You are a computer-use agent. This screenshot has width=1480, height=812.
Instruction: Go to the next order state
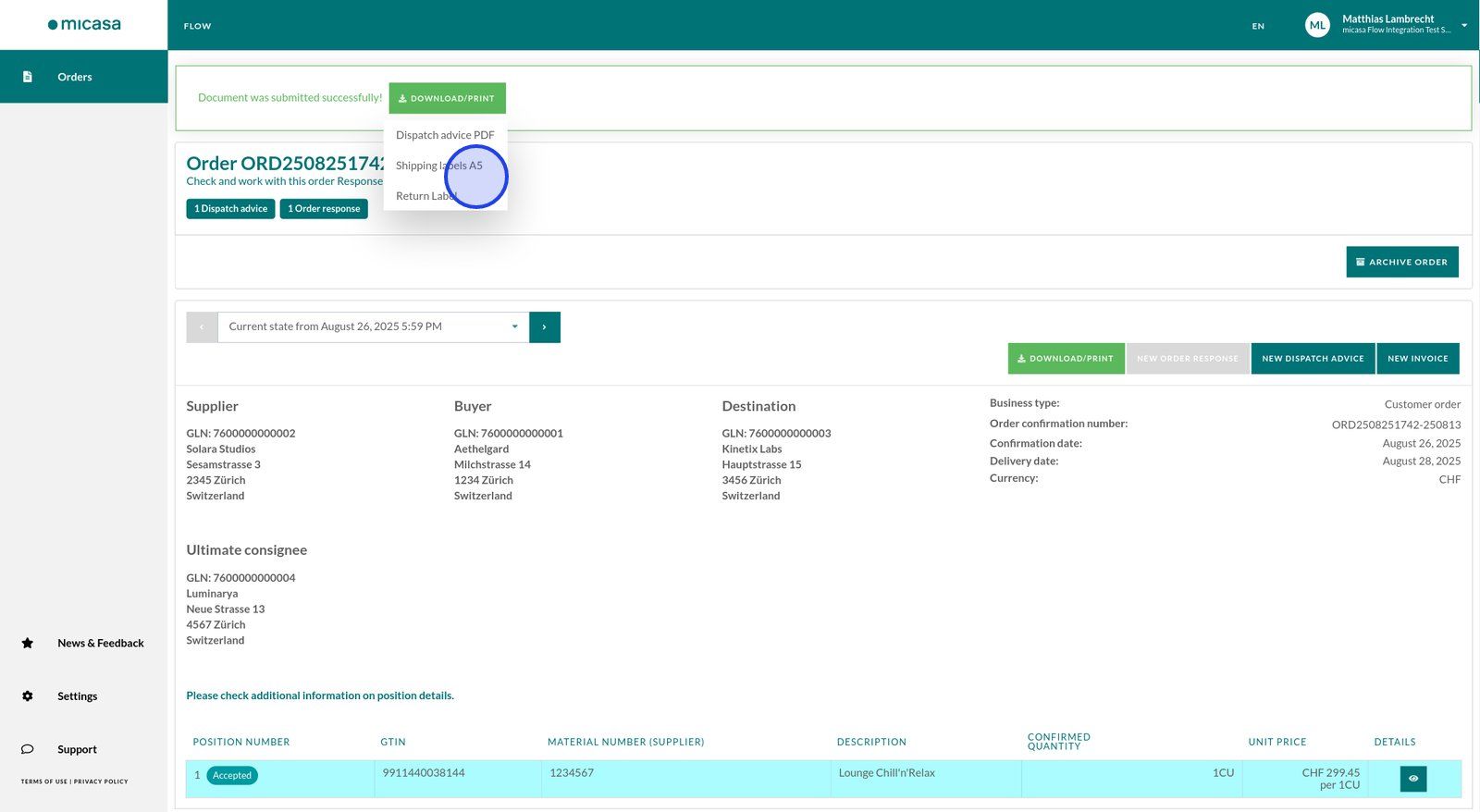(x=545, y=327)
